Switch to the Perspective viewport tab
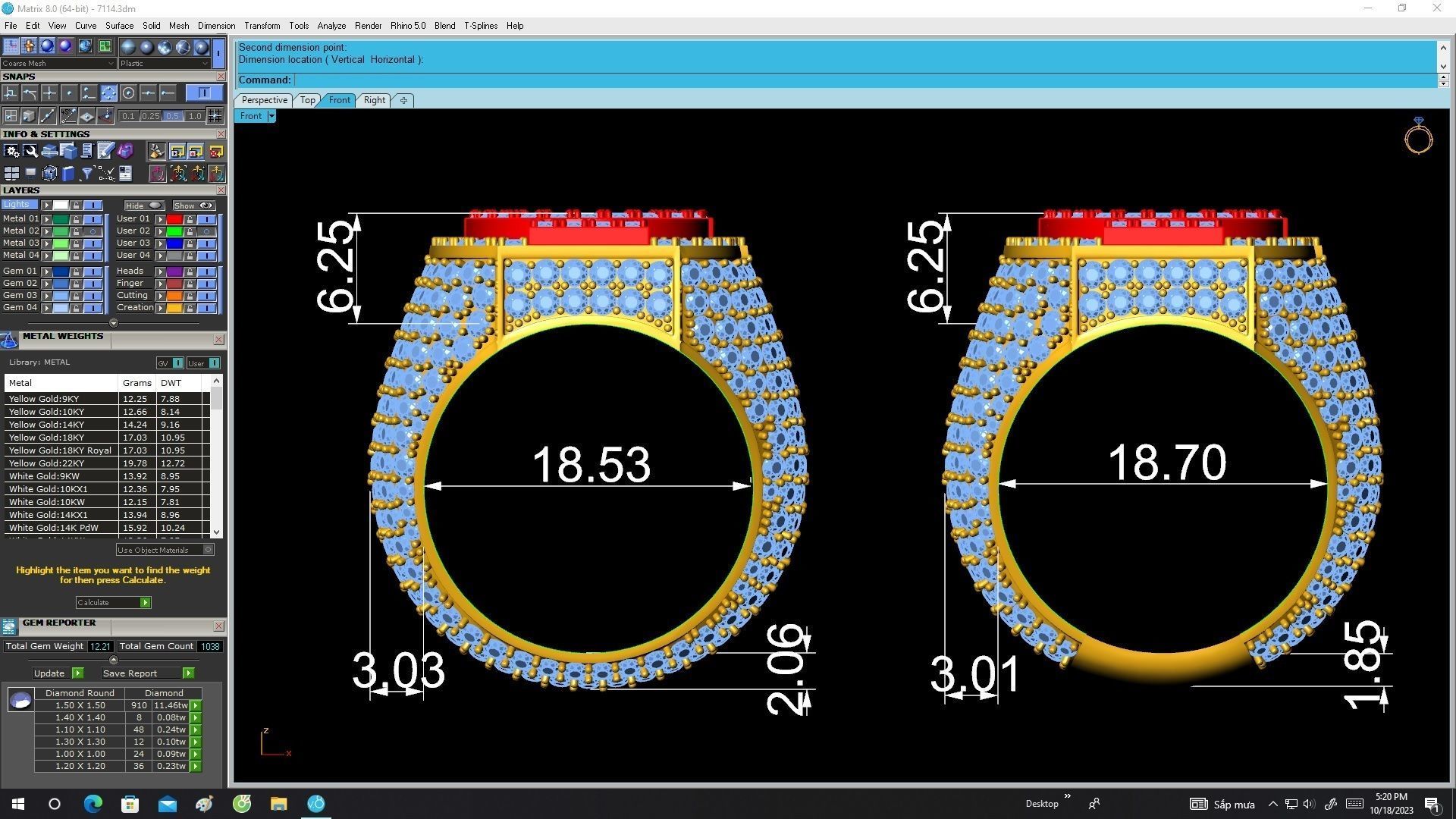1456x819 pixels. [x=264, y=100]
